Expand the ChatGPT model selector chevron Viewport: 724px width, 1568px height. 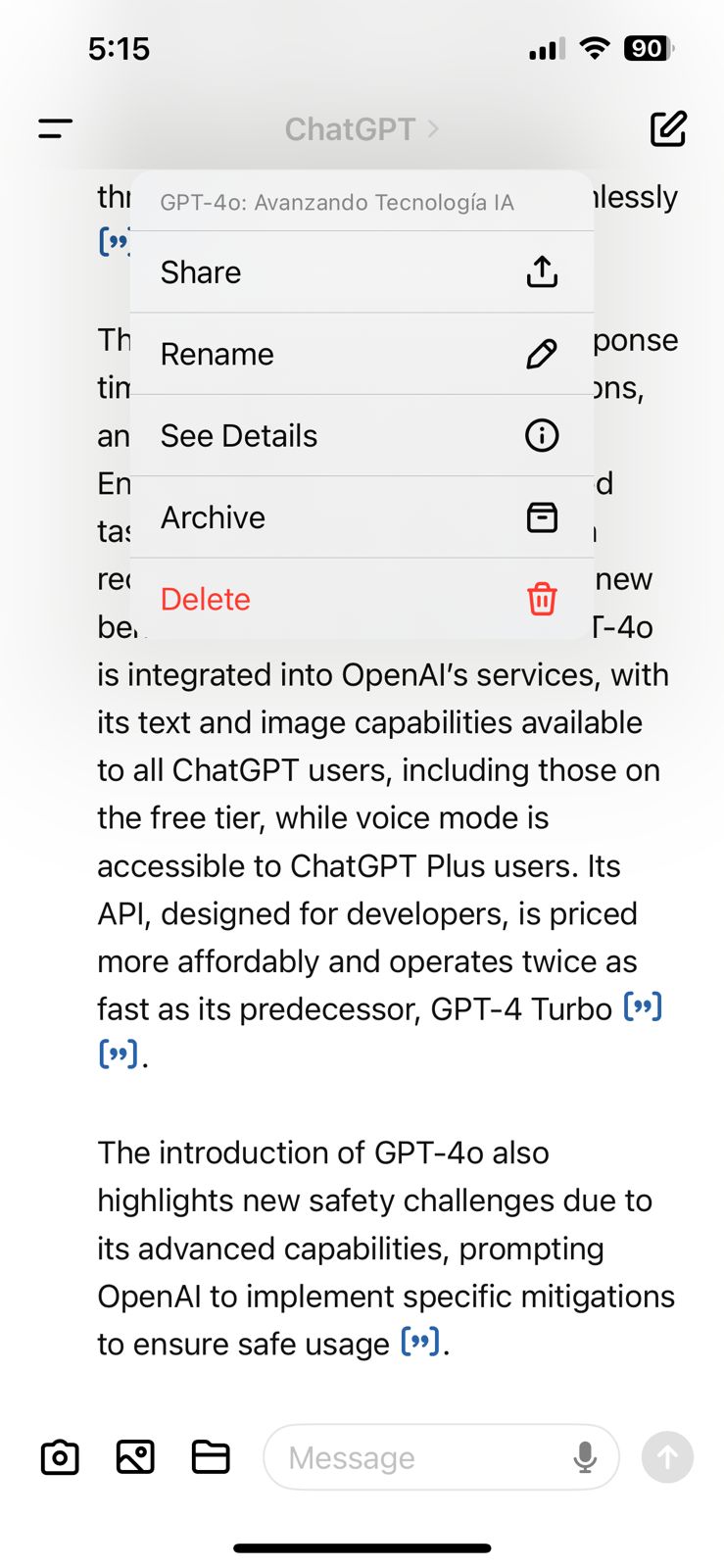(433, 128)
